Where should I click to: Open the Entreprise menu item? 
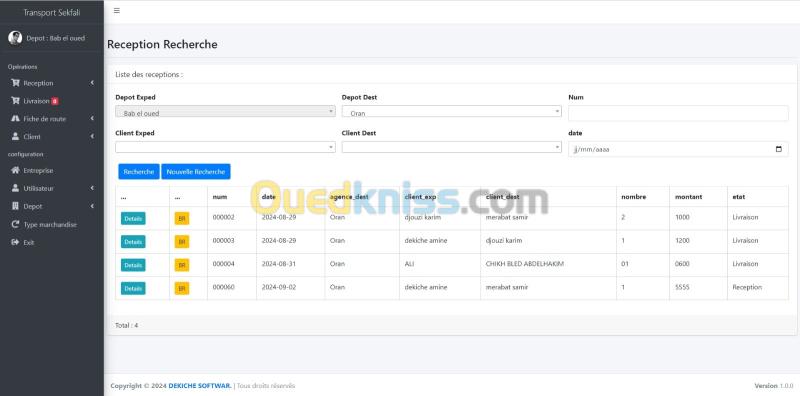[52, 170]
